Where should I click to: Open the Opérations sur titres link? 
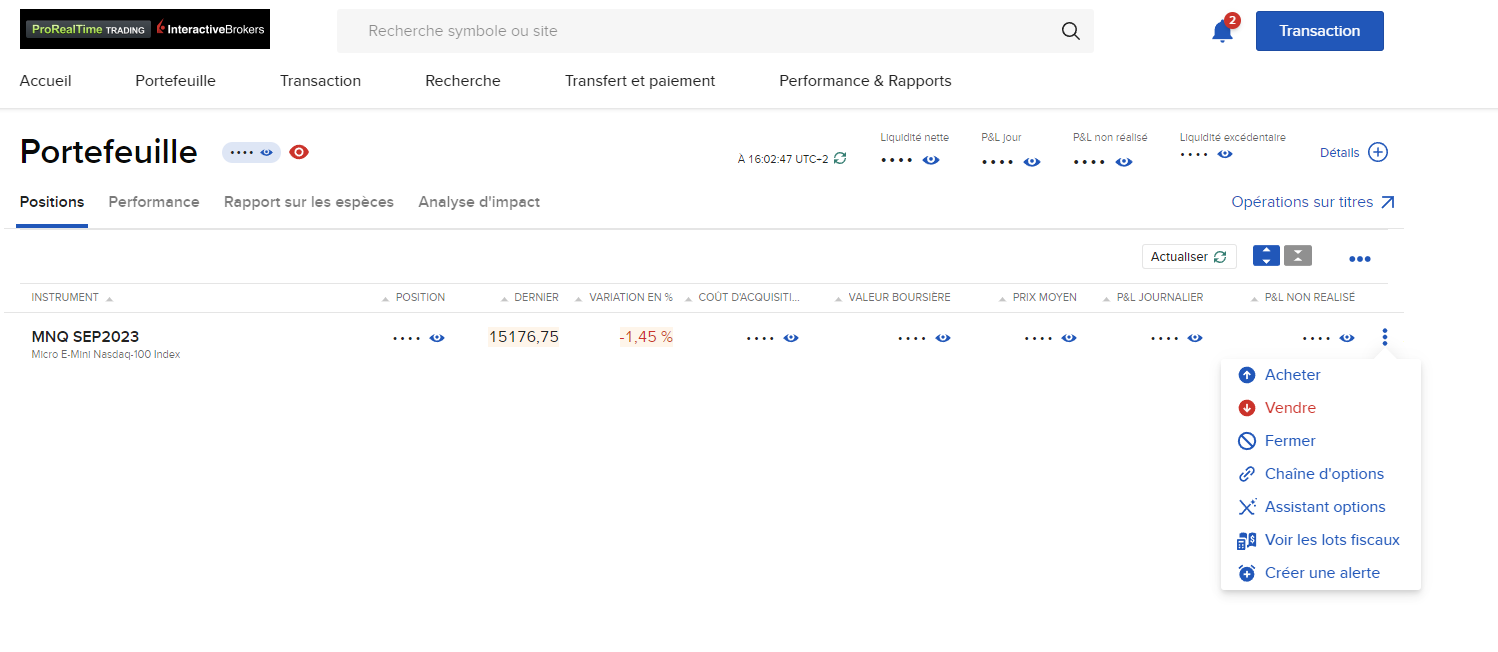[x=1313, y=202]
